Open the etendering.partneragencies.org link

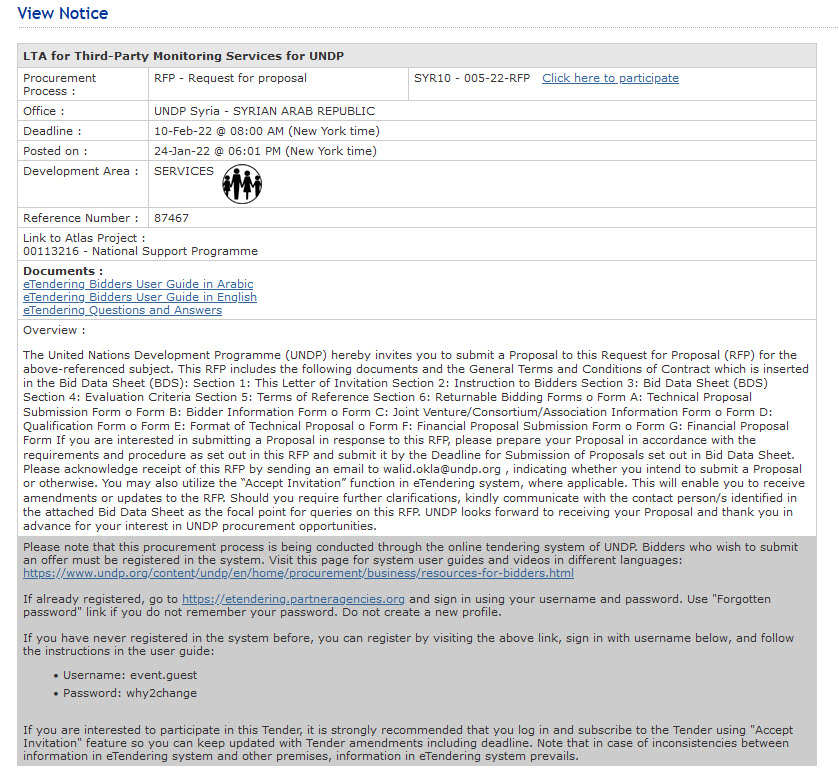coord(293,599)
